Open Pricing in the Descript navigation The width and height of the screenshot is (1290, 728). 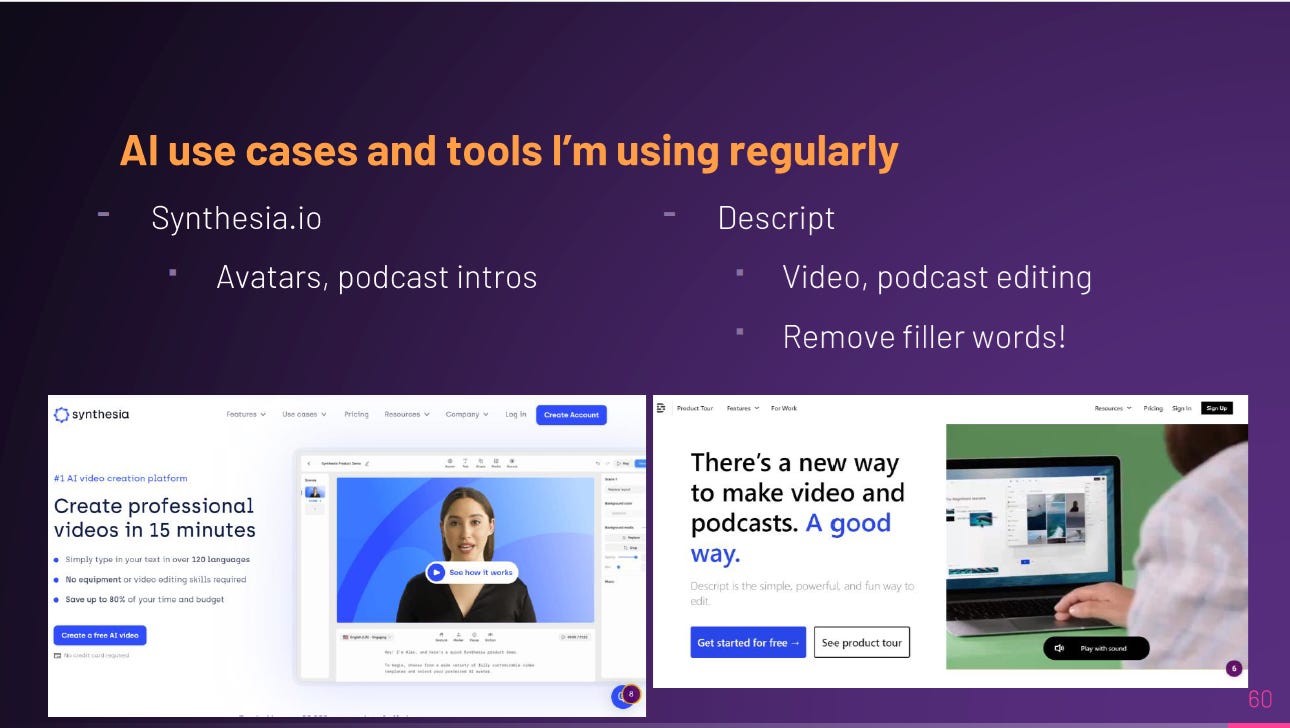coord(1153,408)
